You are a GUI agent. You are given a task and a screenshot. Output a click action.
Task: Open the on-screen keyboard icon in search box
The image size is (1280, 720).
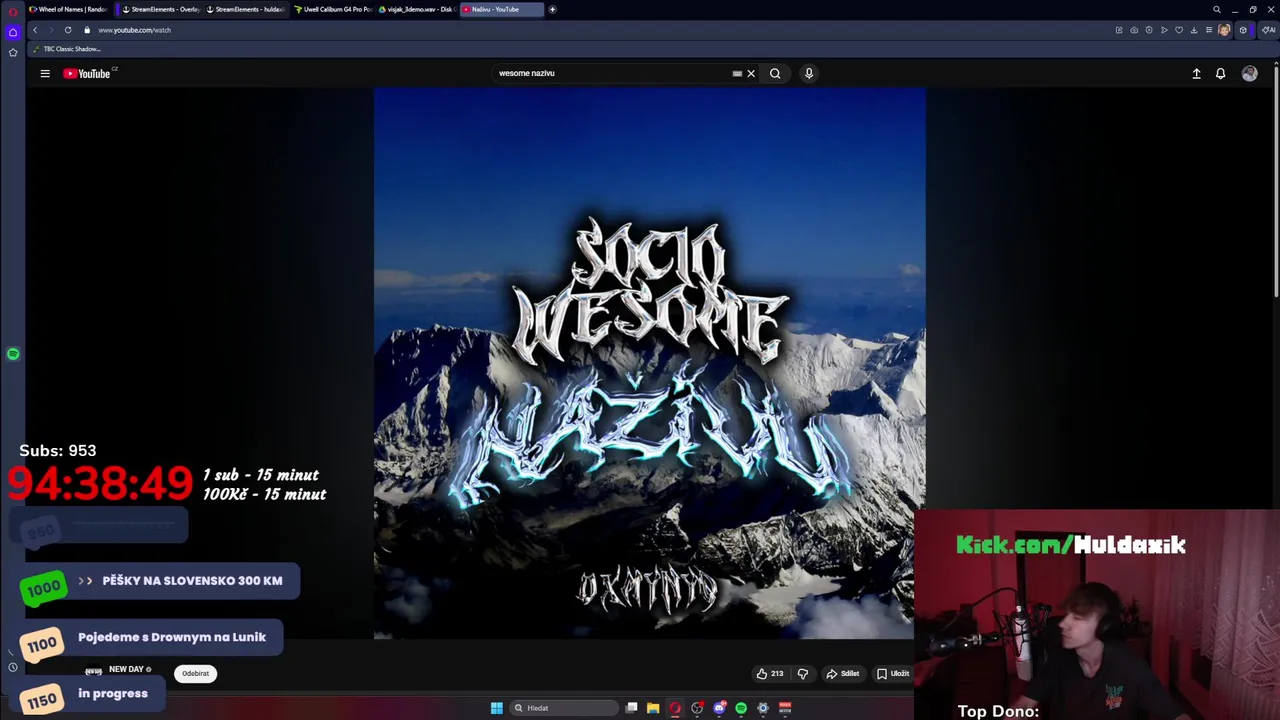click(x=737, y=73)
